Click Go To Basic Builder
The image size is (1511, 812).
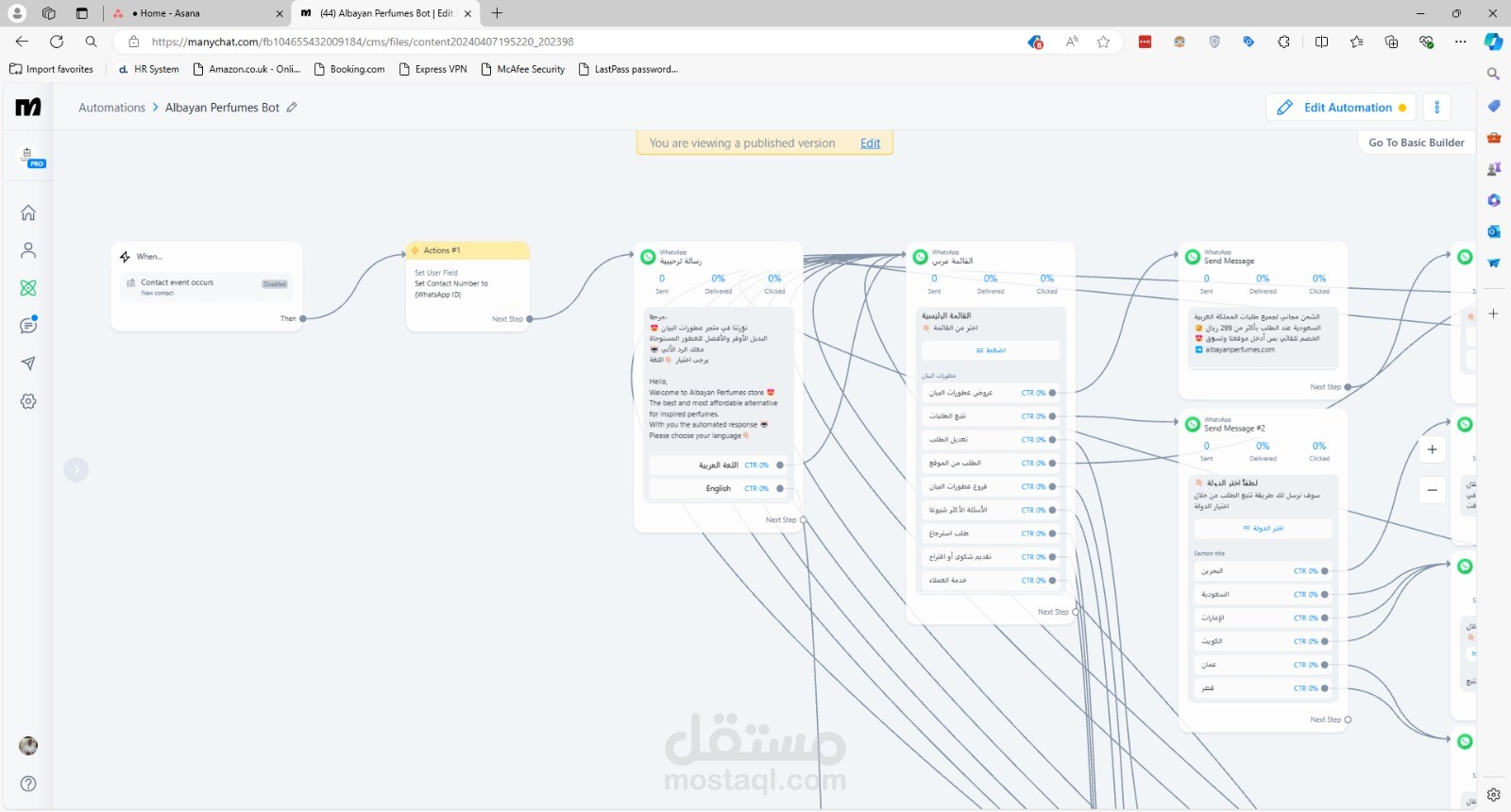[x=1416, y=143]
